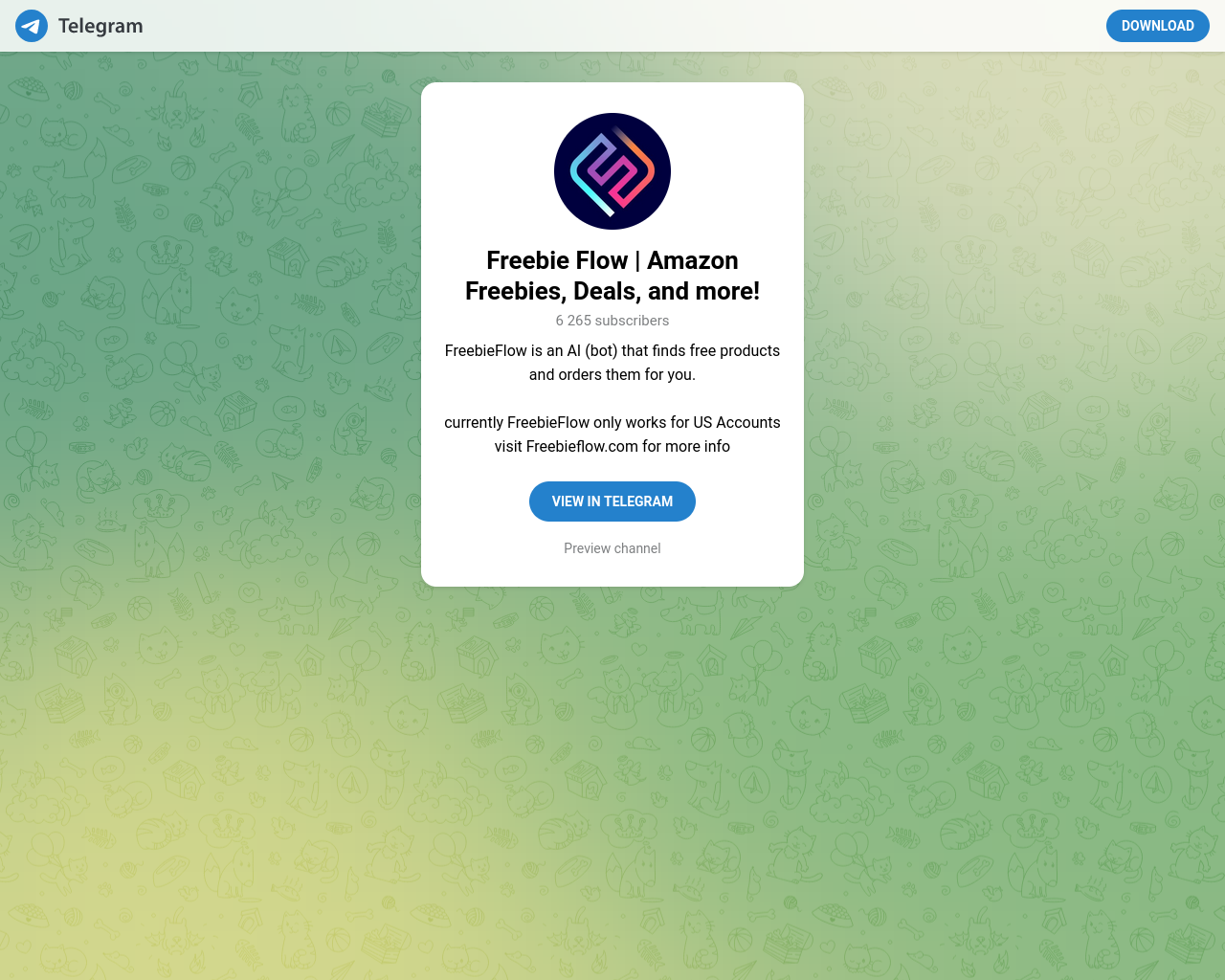Click the visit ... for more info line
Screen dimensions: 1225x980
point(612,446)
